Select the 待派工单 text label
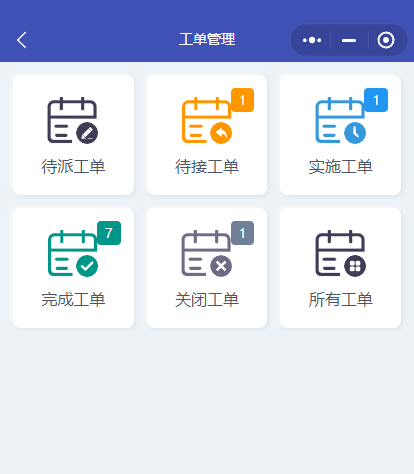The width and height of the screenshot is (414, 474). [73, 167]
